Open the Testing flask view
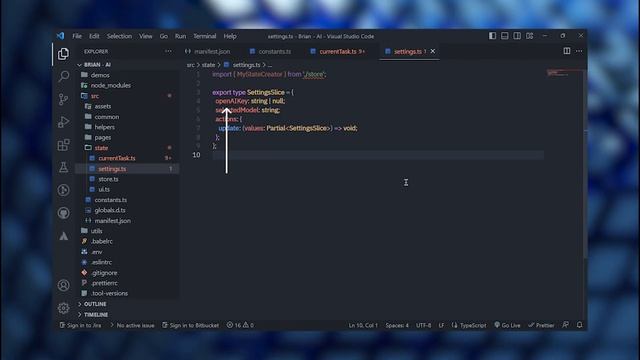Image resolution: width=640 pixels, height=360 pixels. tap(64, 167)
